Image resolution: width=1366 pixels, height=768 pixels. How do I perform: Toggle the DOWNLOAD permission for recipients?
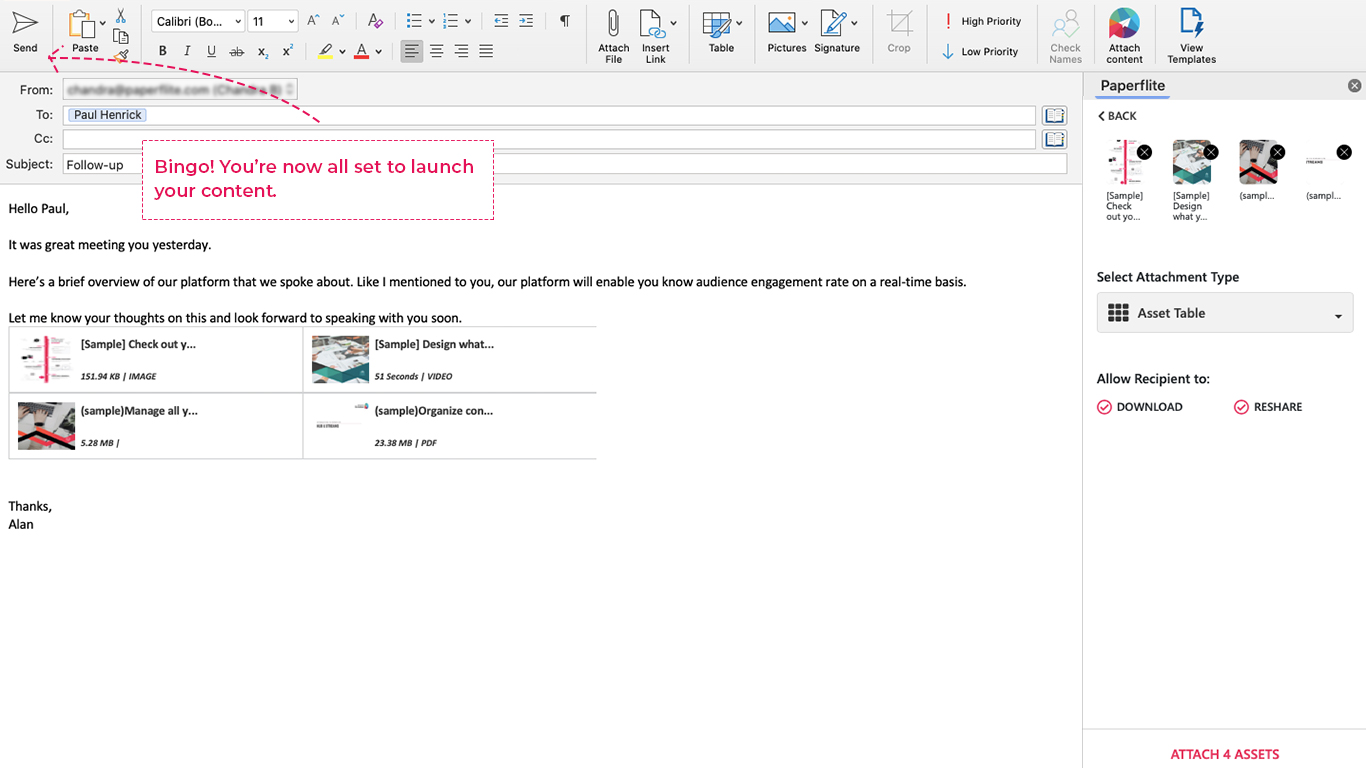pyautogui.click(x=1139, y=407)
